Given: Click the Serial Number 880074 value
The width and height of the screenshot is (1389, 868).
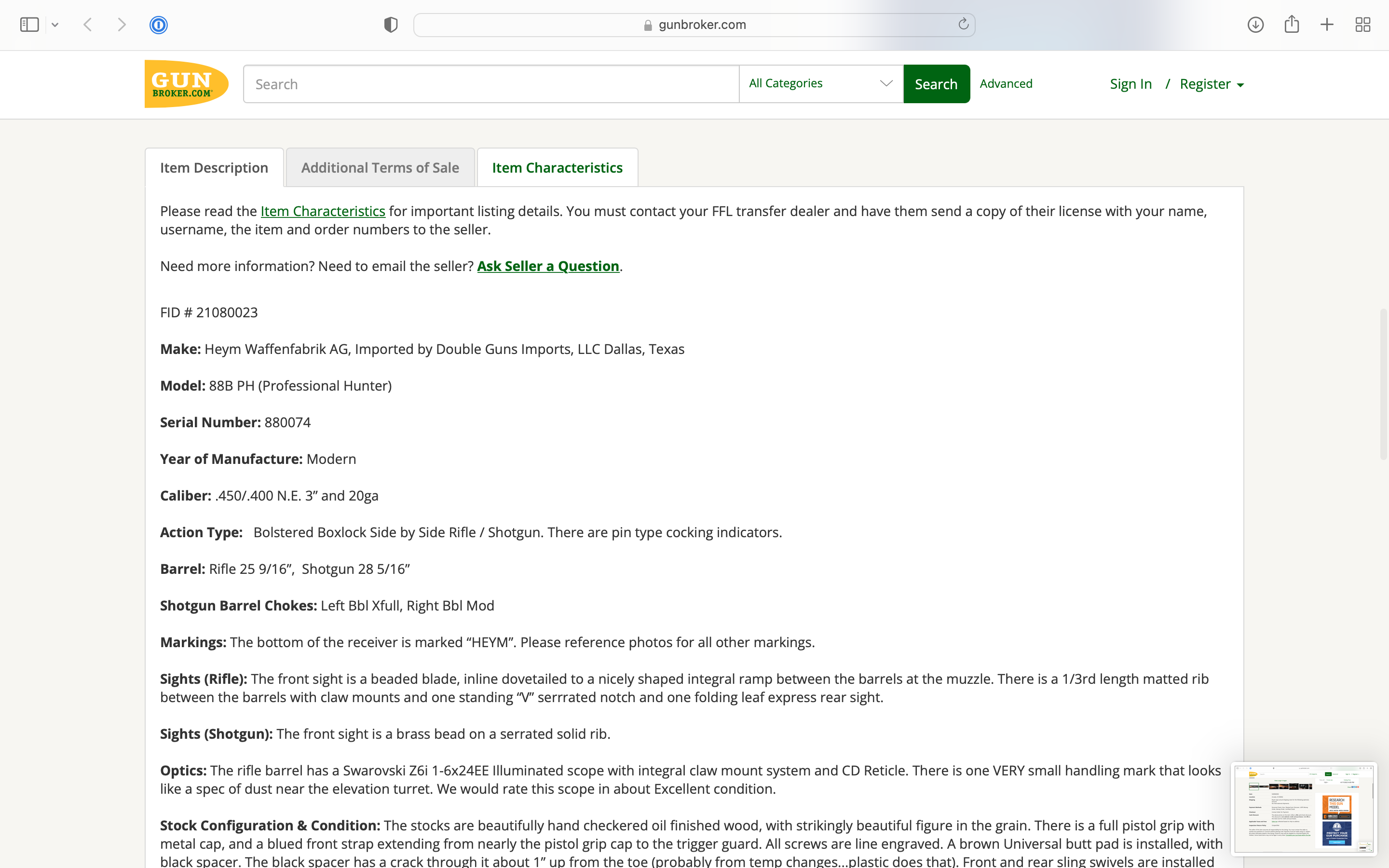Looking at the screenshot, I should [x=287, y=422].
